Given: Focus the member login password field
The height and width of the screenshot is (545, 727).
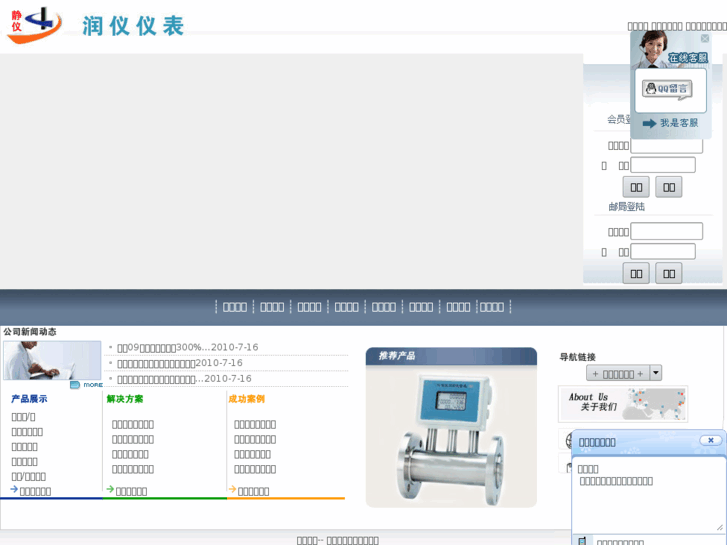Looking at the screenshot, I should tap(663, 165).
